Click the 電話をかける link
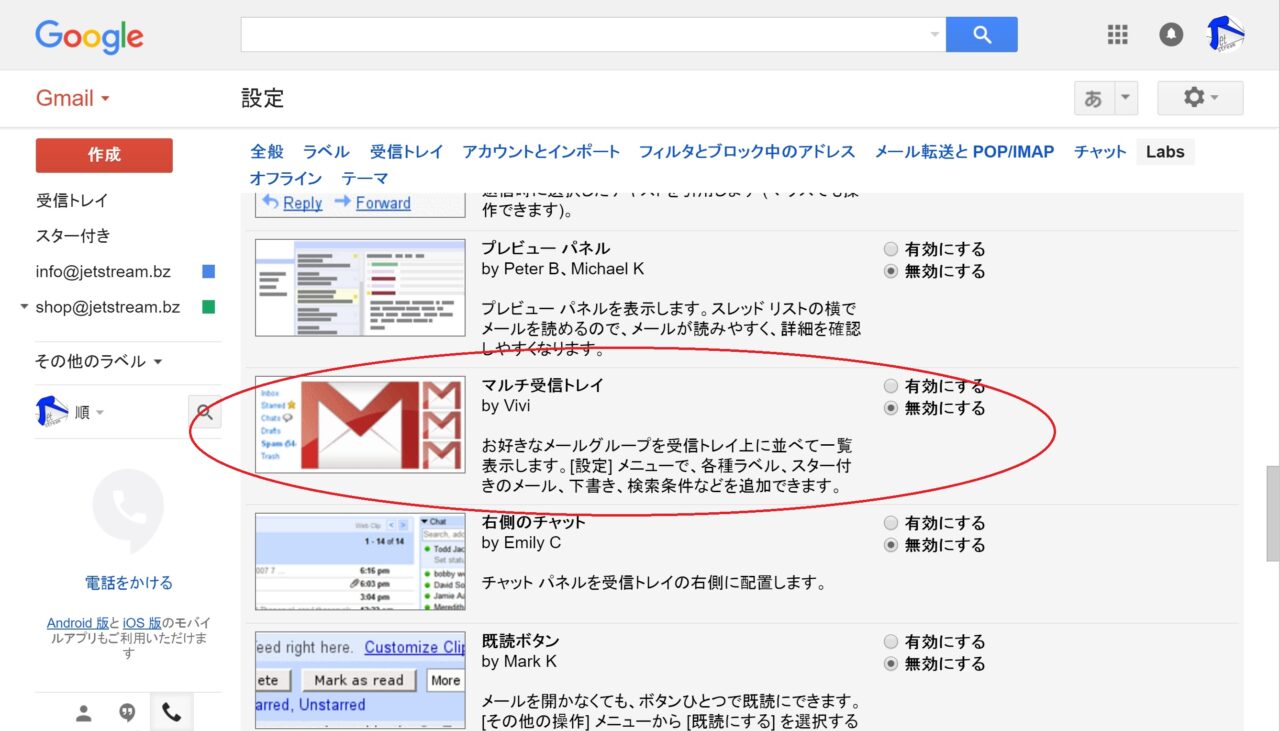Viewport: 1280px width, 731px height. coord(128,582)
